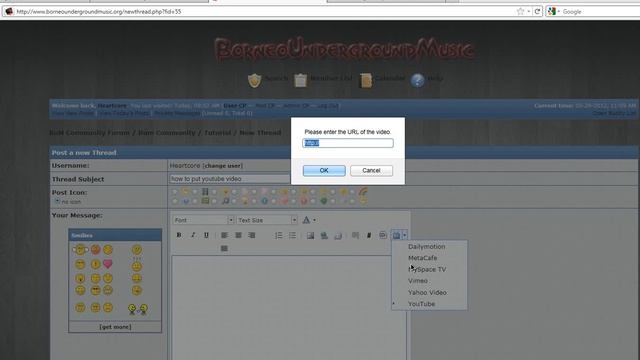Choose Yahoo Video from the video menu
The image size is (640, 360).
click(x=427, y=293)
